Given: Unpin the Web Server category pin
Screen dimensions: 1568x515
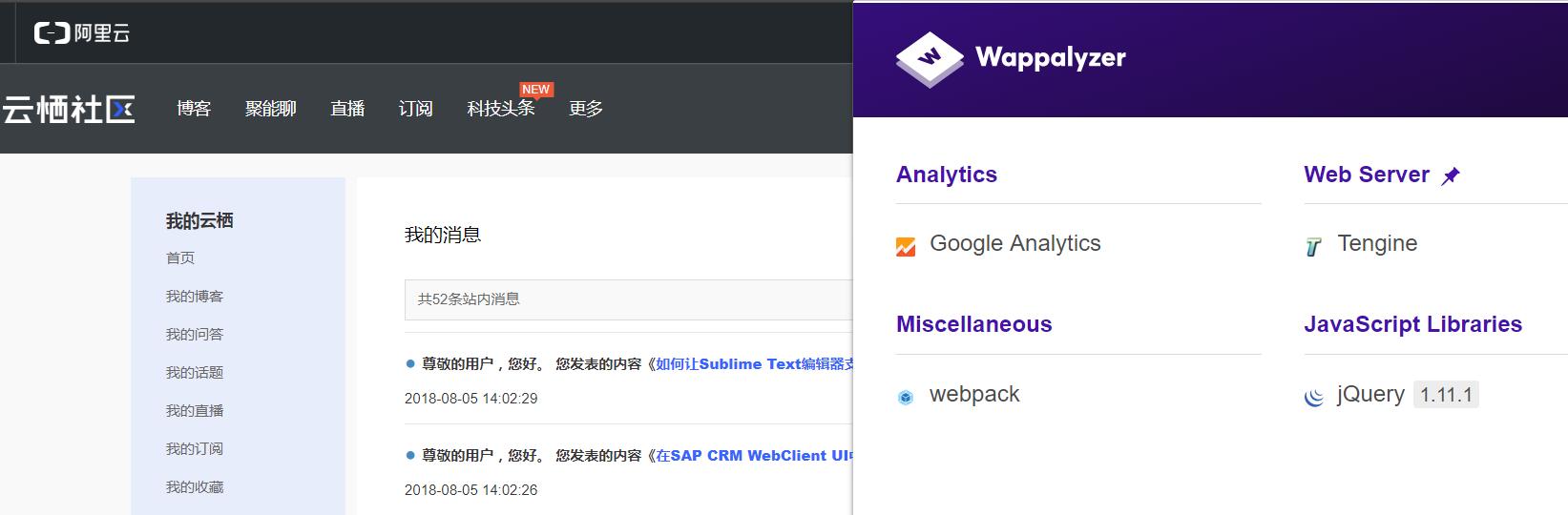Looking at the screenshot, I should pos(1451,175).
